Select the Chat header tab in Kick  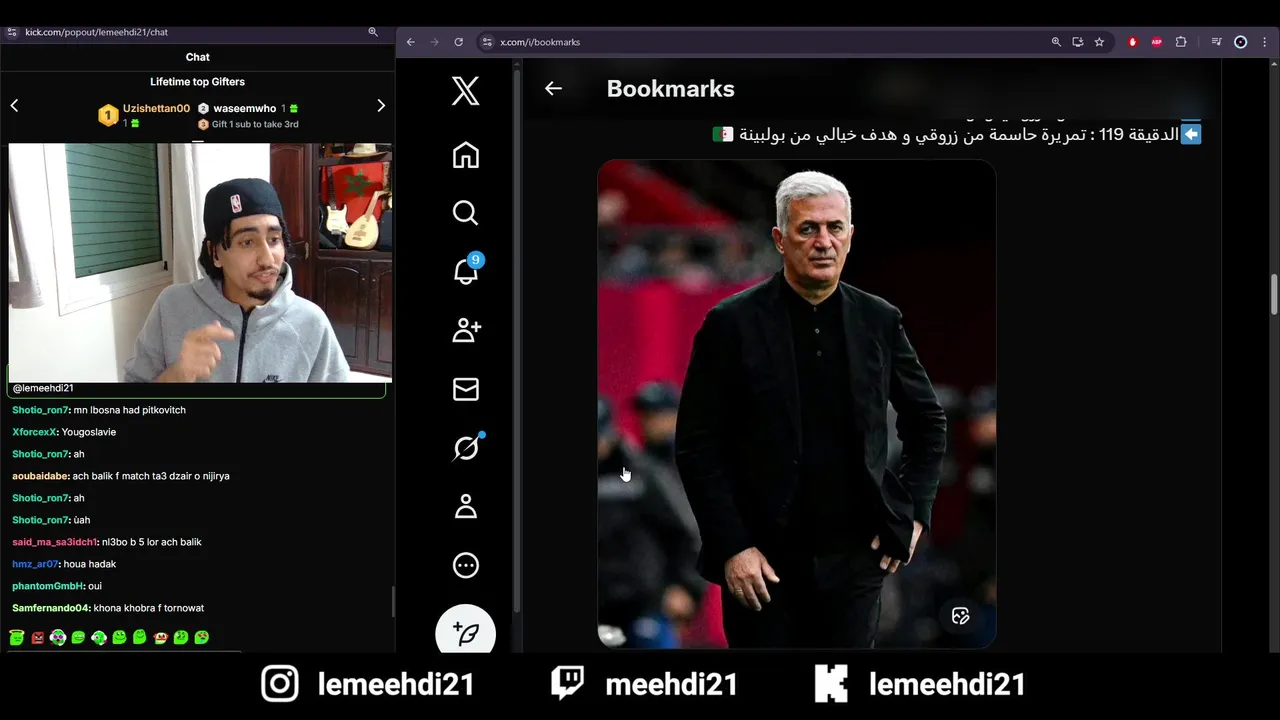(x=197, y=57)
